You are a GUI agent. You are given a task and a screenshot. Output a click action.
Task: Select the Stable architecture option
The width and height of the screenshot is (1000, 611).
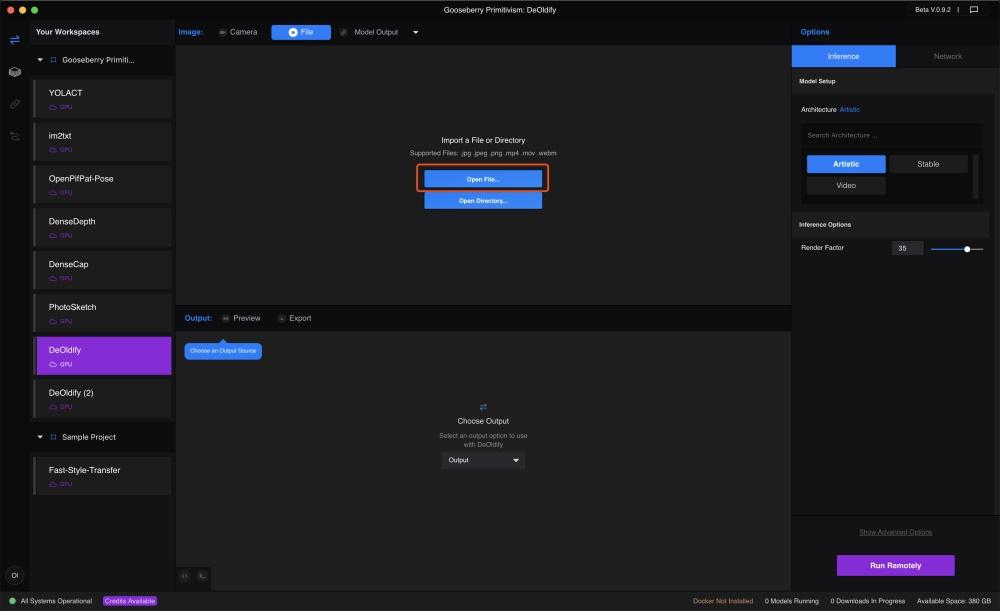point(928,164)
